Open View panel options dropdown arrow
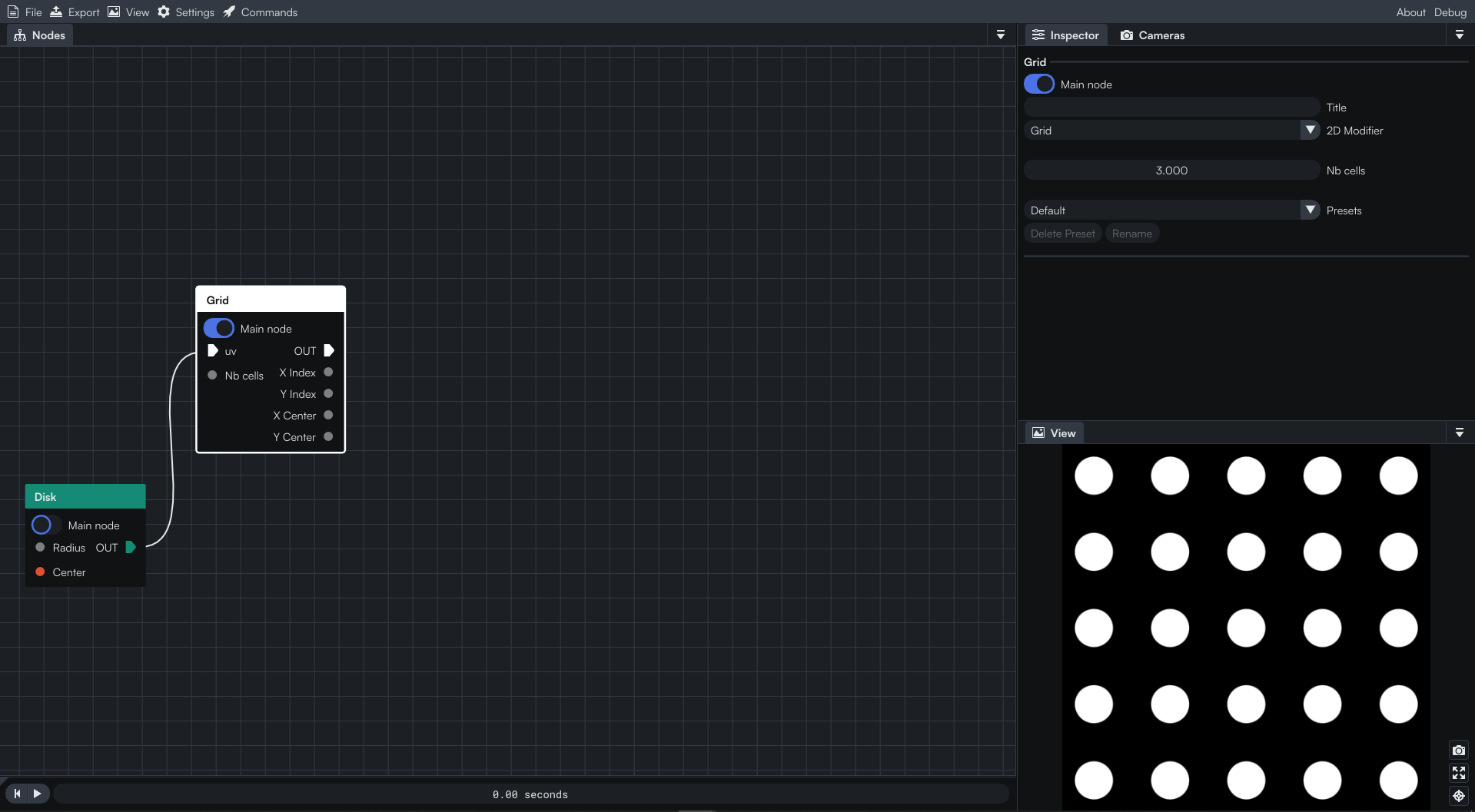Screen dimensions: 1475x812 pos(1459,433)
